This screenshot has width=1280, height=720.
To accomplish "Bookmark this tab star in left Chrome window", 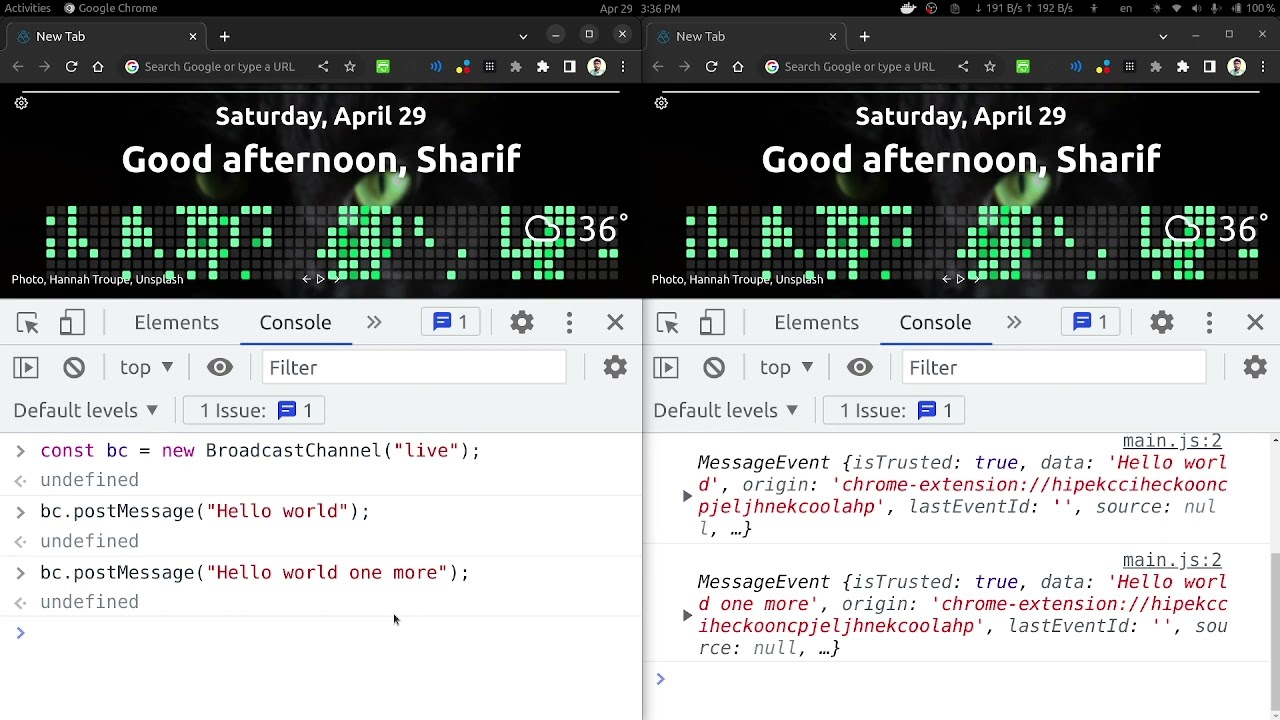I will click(350, 67).
